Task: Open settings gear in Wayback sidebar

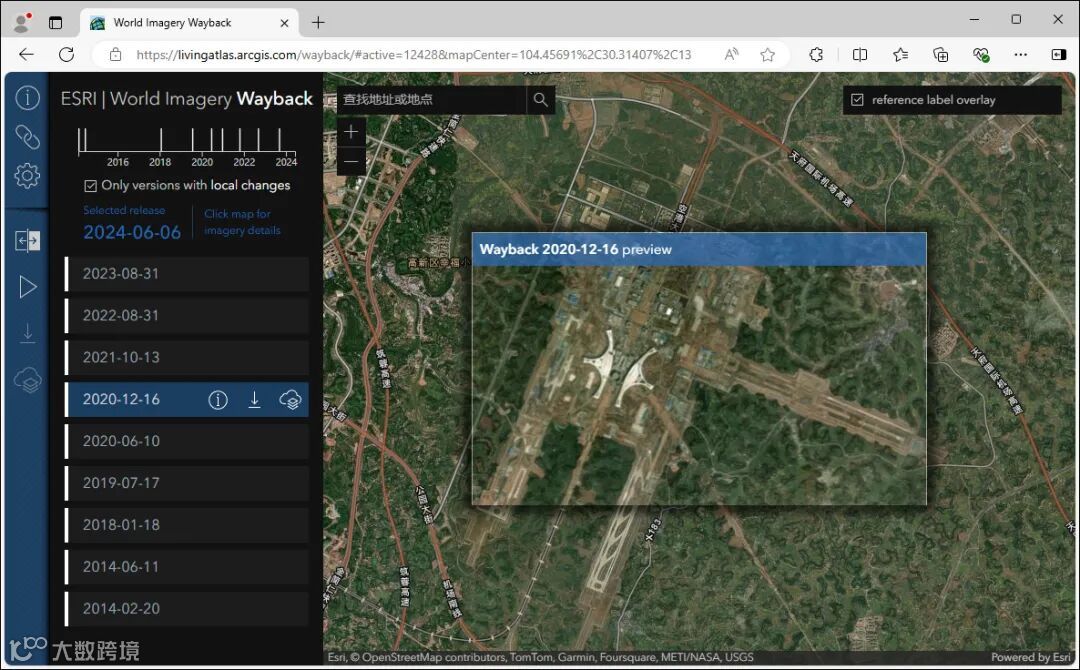Action: pos(27,176)
